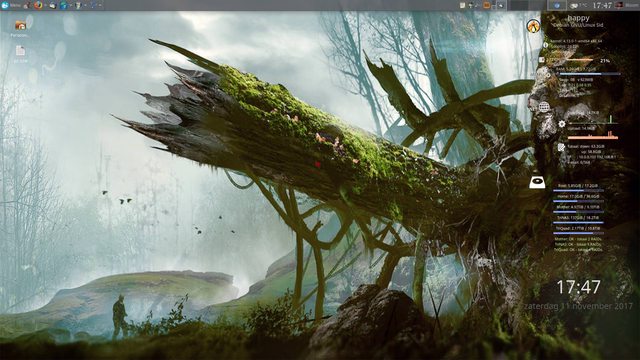Viewport: 640px width, 360px height.
Task: Click the large desktop clock 17:47
Action: pos(578,287)
